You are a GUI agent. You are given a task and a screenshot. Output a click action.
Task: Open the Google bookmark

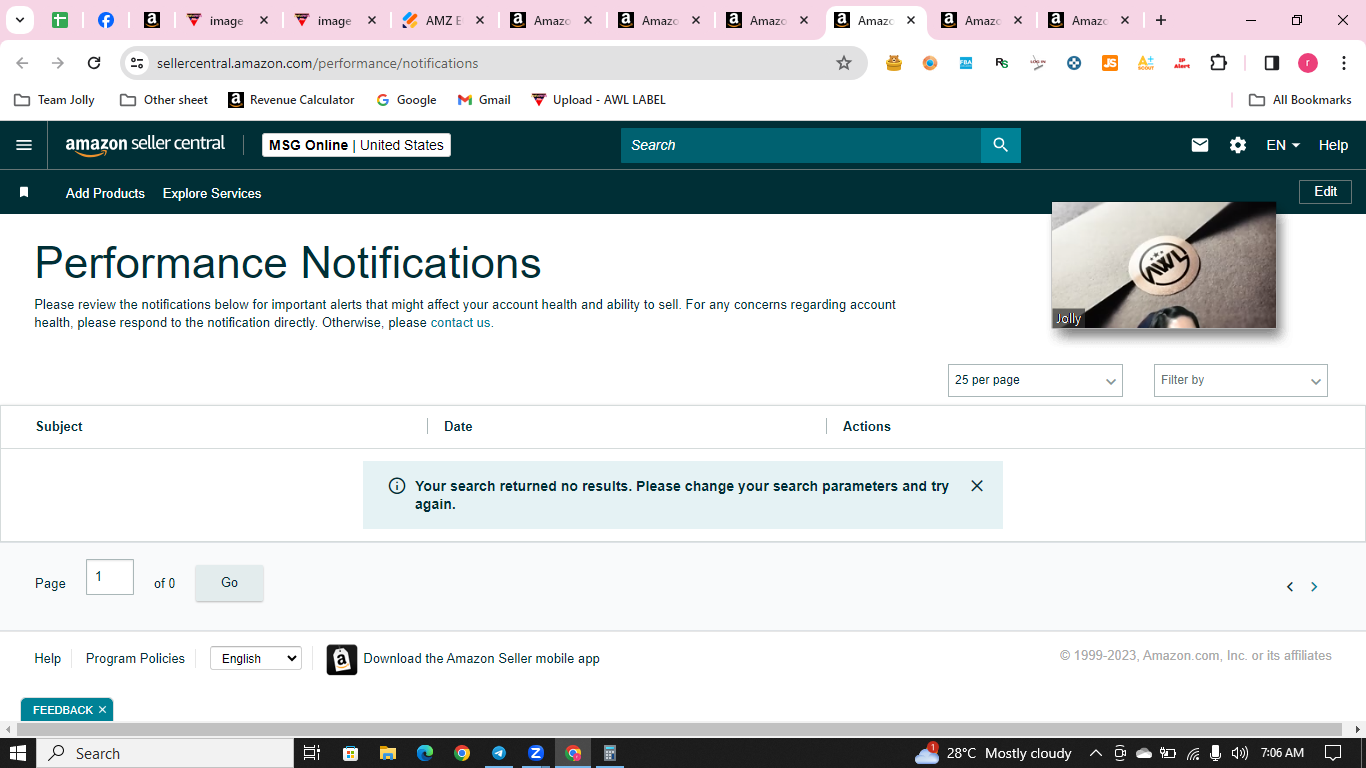coord(406,100)
